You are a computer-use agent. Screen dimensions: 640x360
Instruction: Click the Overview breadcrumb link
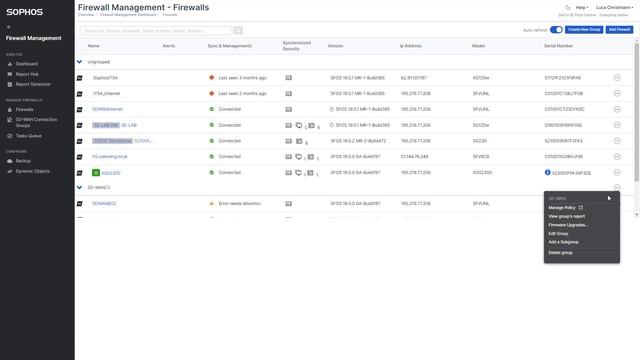pos(86,15)
